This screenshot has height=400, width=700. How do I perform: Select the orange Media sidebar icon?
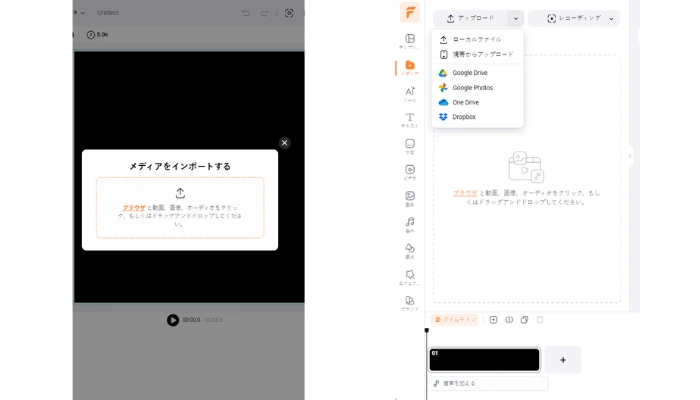[409, 67]
